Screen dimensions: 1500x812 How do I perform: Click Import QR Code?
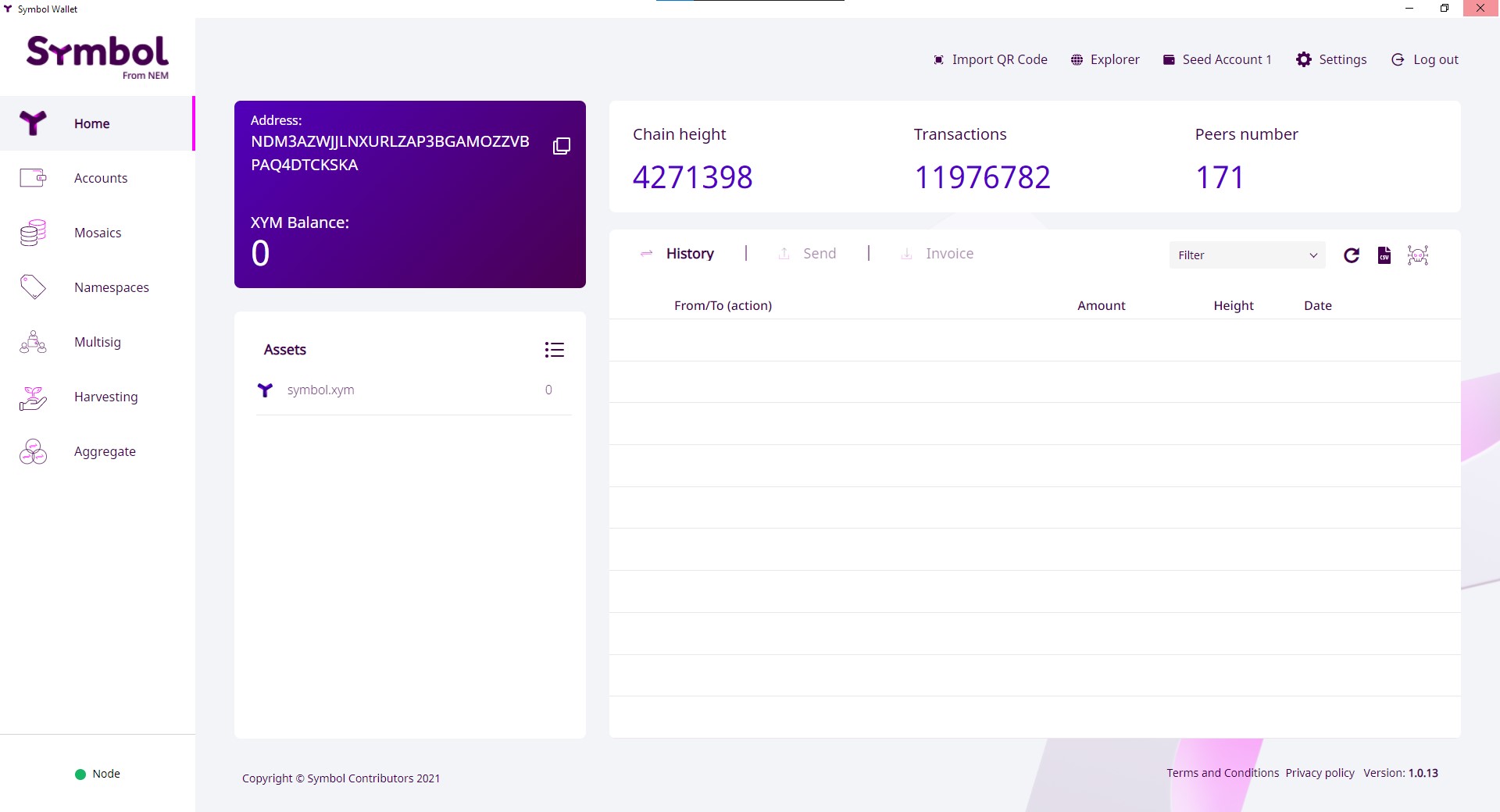point(991,59)
